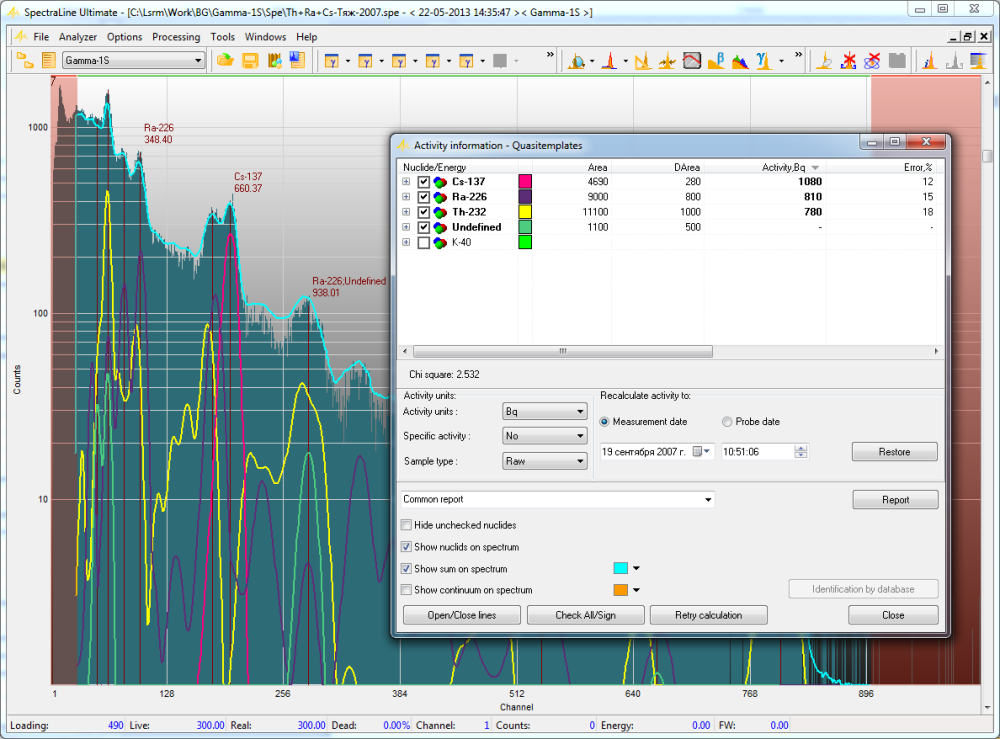Click the beta spectrum toolbar icon
Screen dimensions: 1000x739
point(716,61)
